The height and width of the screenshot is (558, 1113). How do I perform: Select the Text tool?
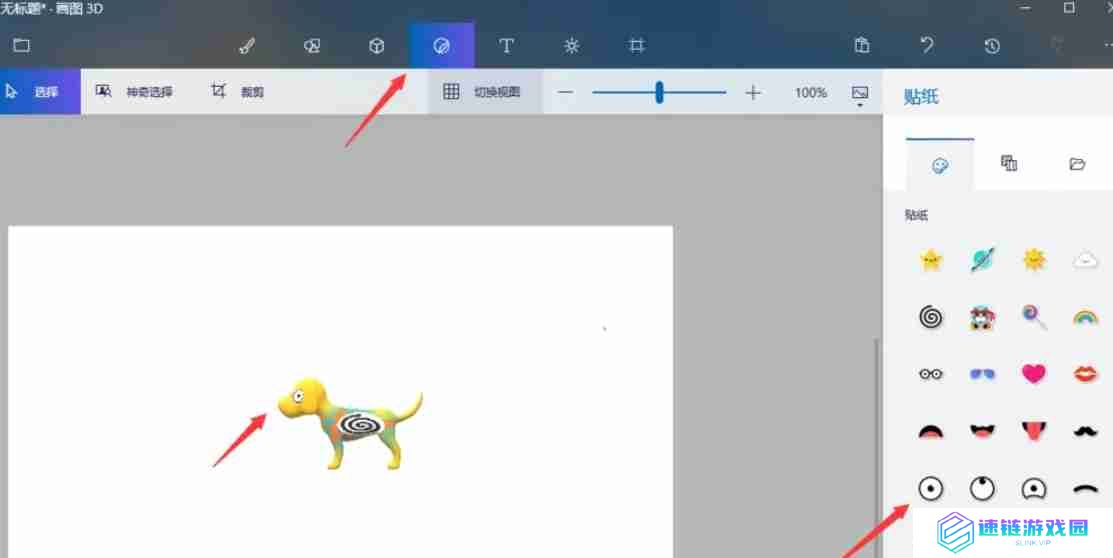coord(506,45)
